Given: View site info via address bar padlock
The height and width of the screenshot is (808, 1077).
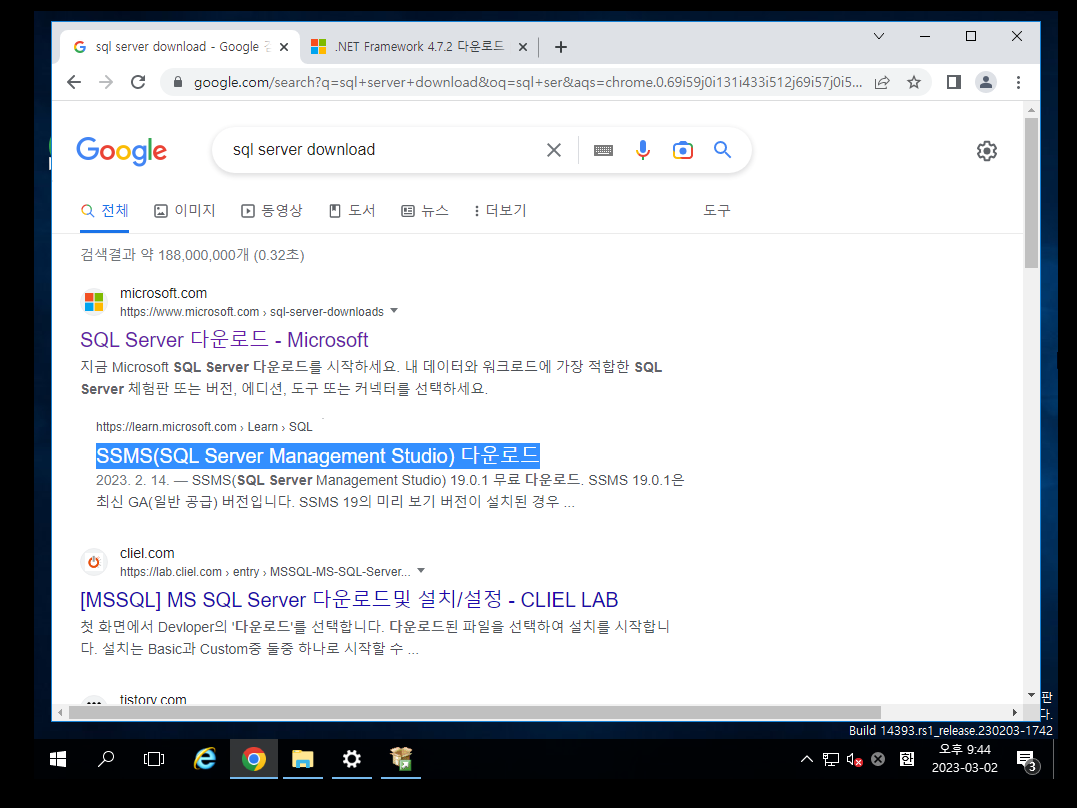Looking at the screenshot, I should tap(178, 82).
